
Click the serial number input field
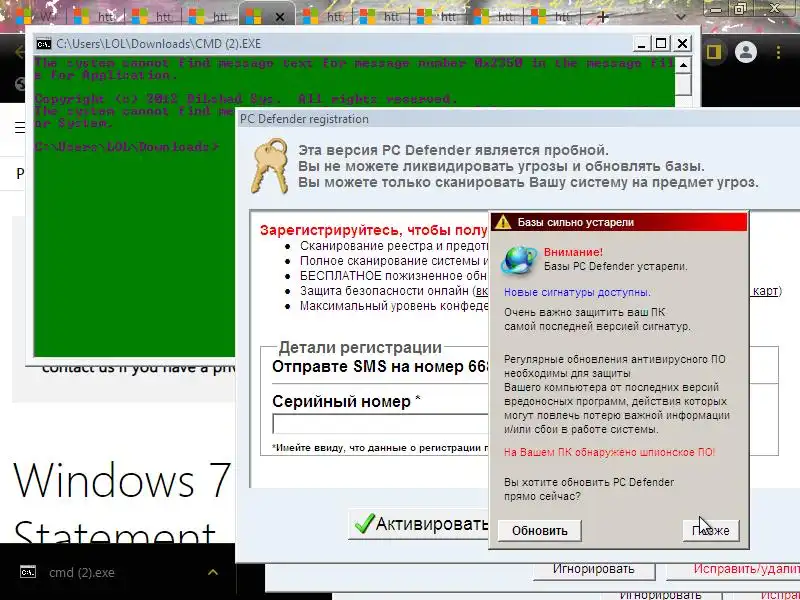click(x=381, y=424)
